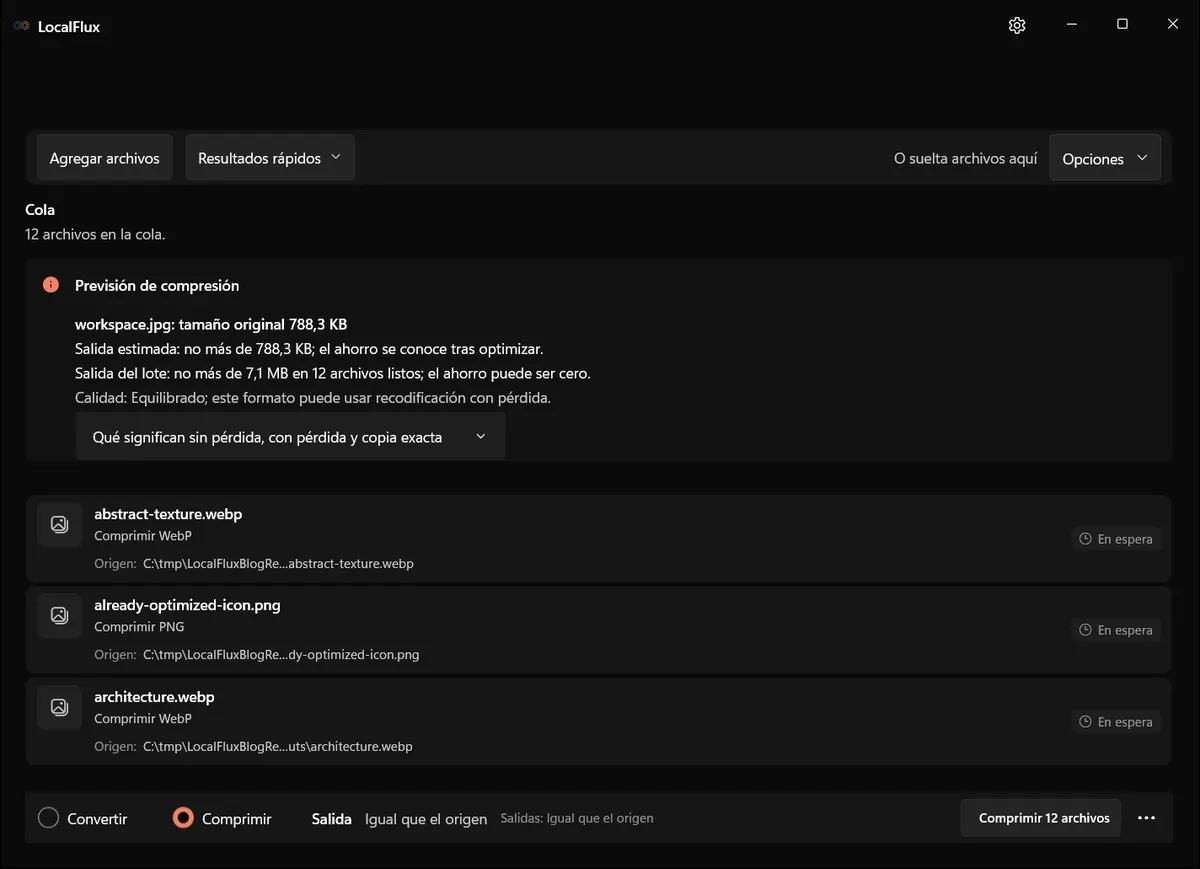Click the Salidas: Igual que el origen text

(577, 818)
